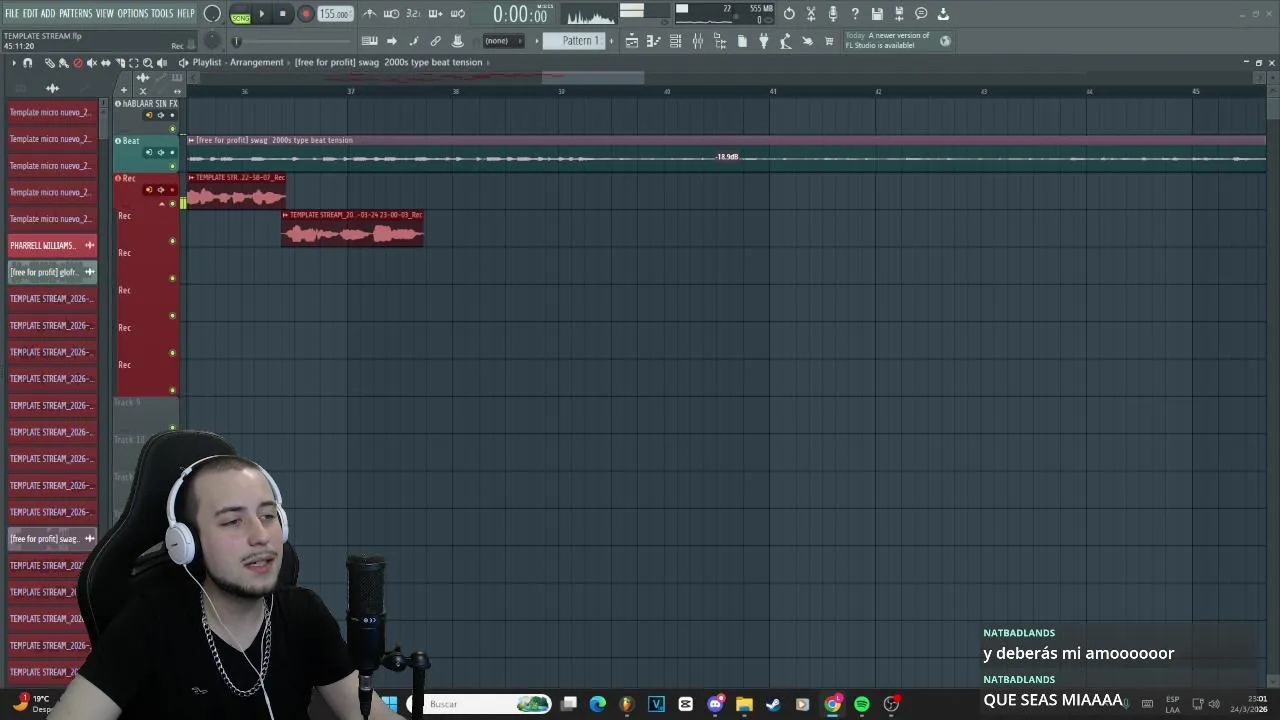1280x720 pixels.
Task: Open the tempo tapper icon
Action: (785, 41)
